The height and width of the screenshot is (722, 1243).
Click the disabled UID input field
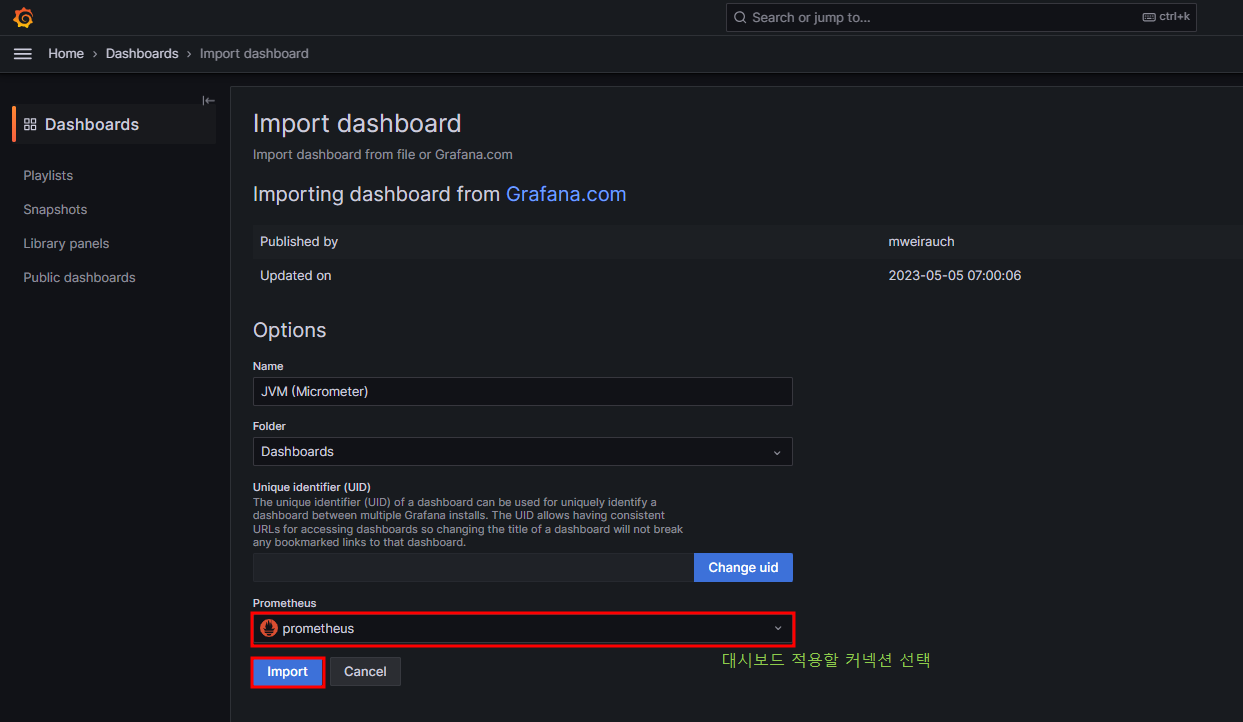point(473,567)
